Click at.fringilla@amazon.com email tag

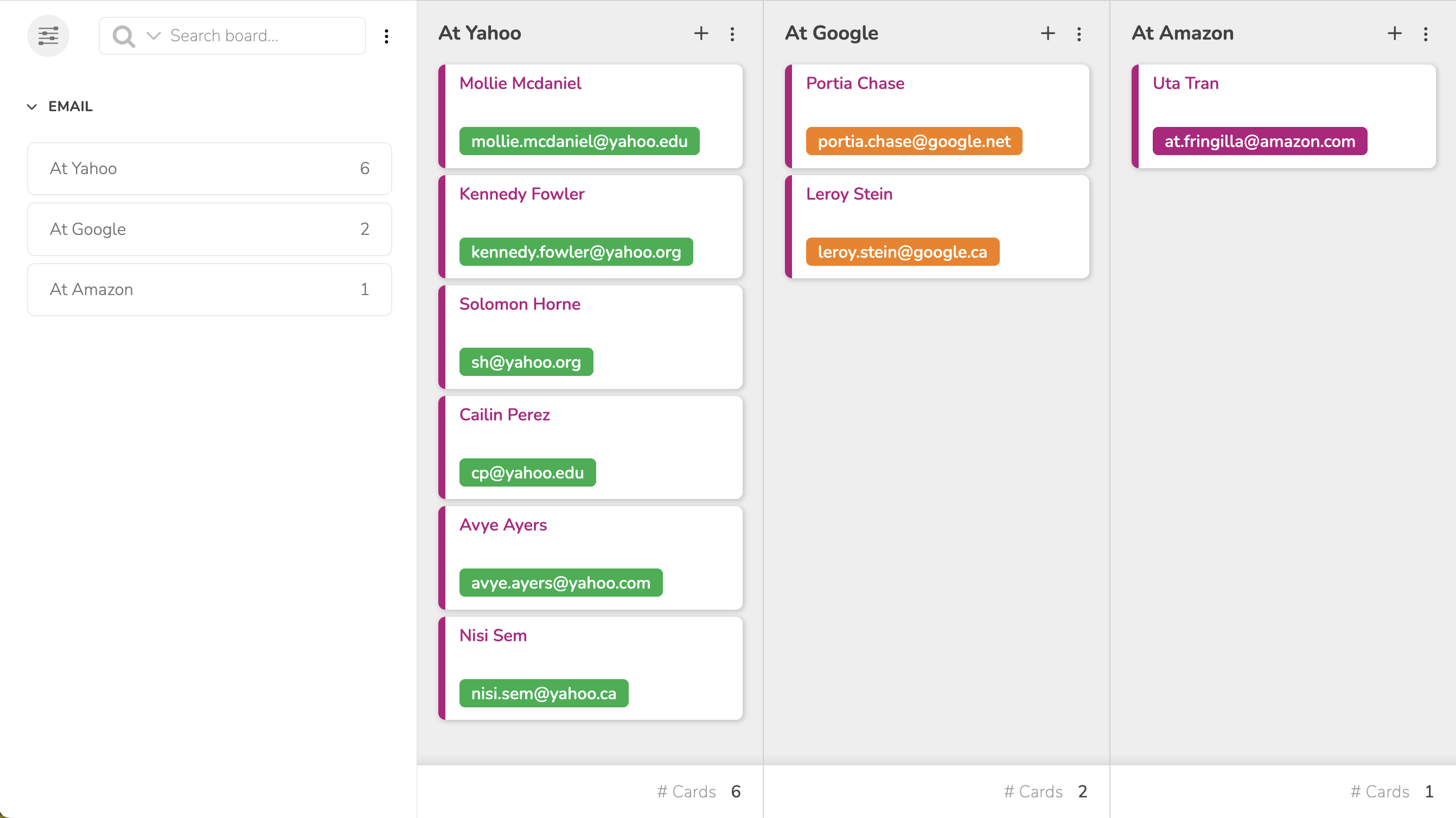point(1260,140)
